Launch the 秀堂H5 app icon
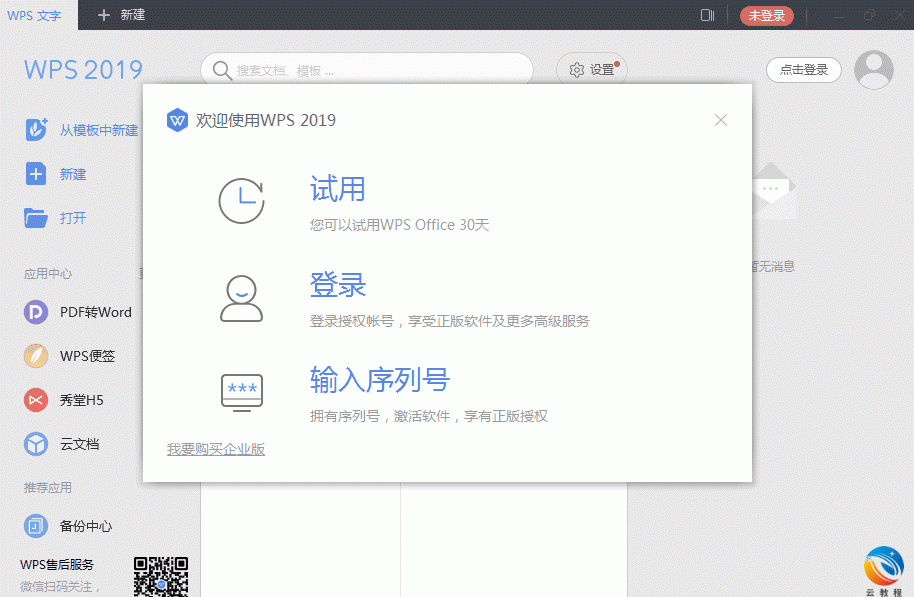914x597 pixels. click(x=36, y=400)
